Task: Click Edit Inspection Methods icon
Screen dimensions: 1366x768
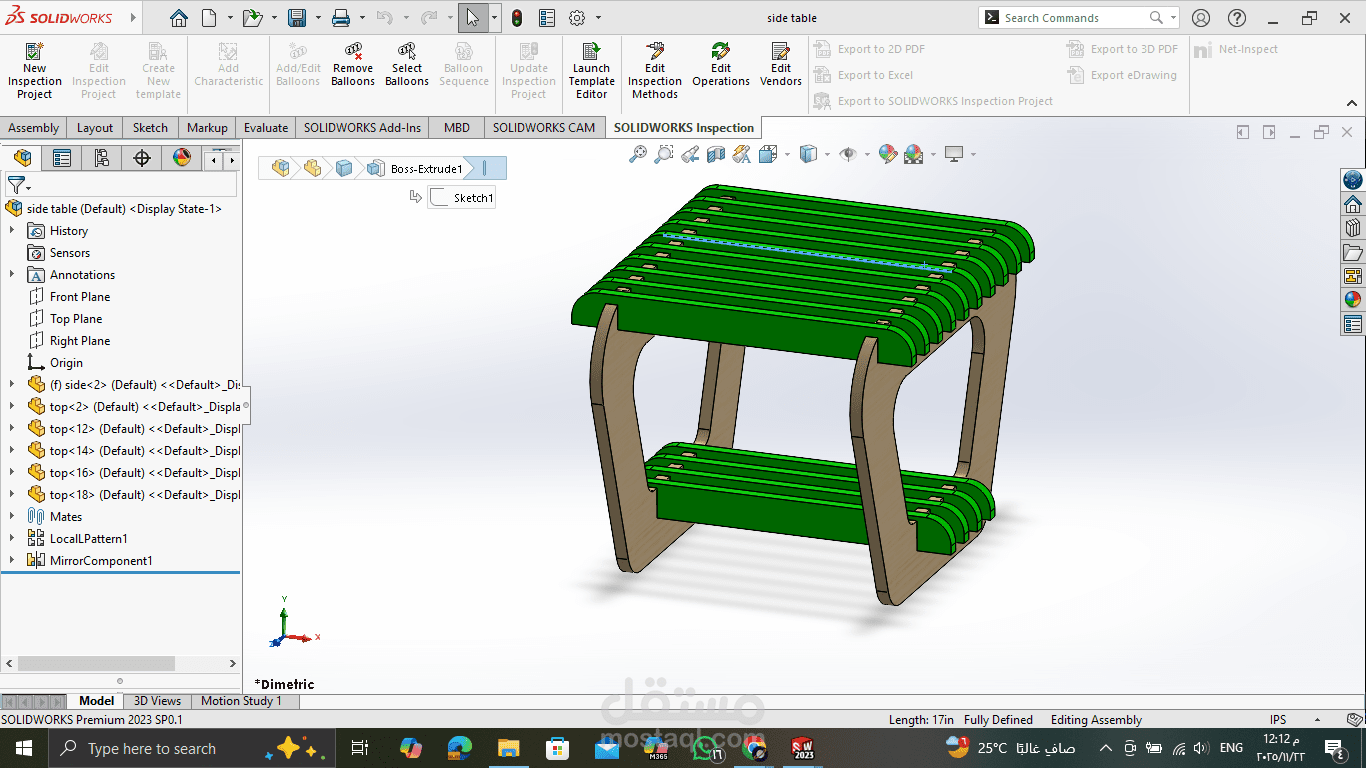Action: pos(655,70)
